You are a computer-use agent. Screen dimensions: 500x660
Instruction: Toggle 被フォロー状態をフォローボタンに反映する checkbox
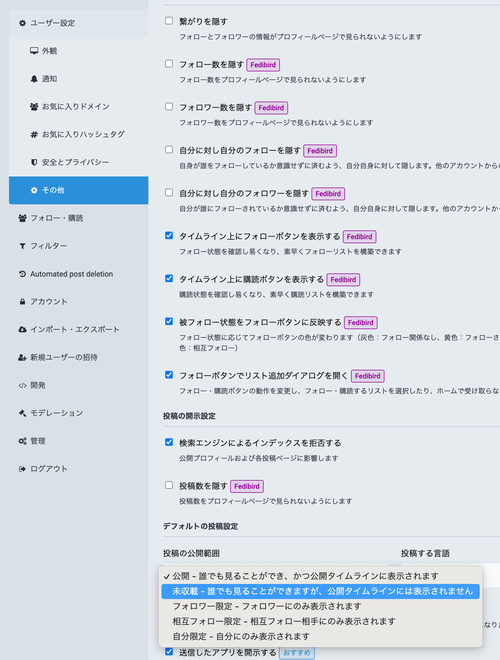[169, 321]
